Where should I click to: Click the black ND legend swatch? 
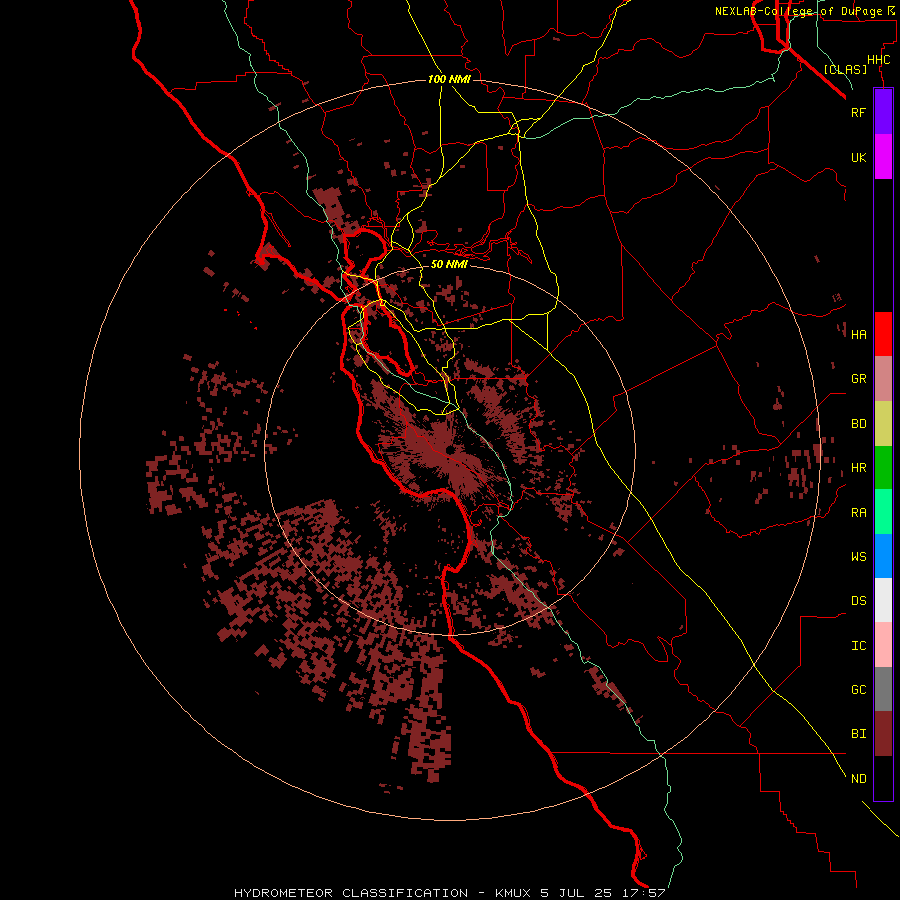tap(883, 778)
